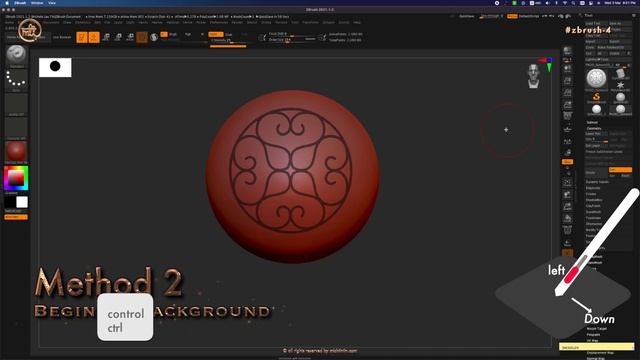Click the BPR render icon
The width and height of the screenshot is (640, 360).
pos(567,51)
